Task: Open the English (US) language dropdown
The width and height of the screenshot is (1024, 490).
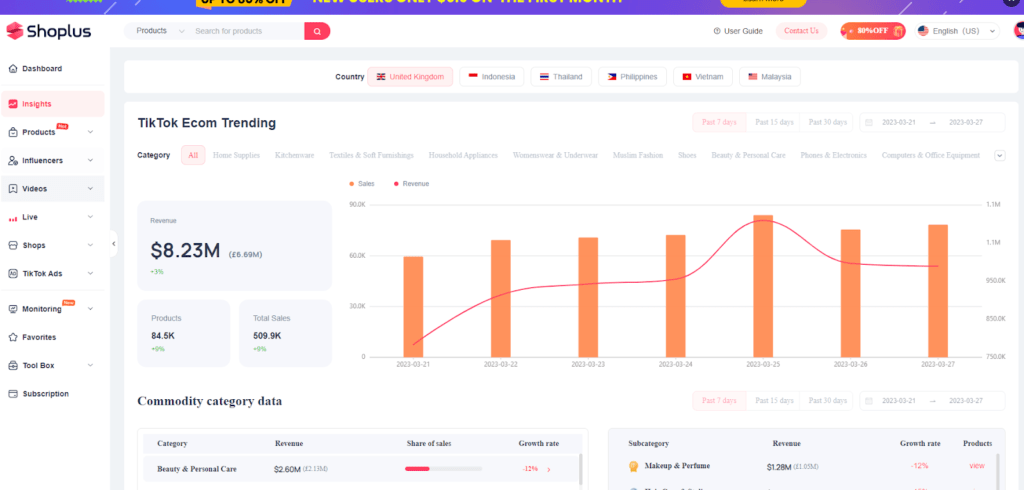Action: (x=957, y=31)
